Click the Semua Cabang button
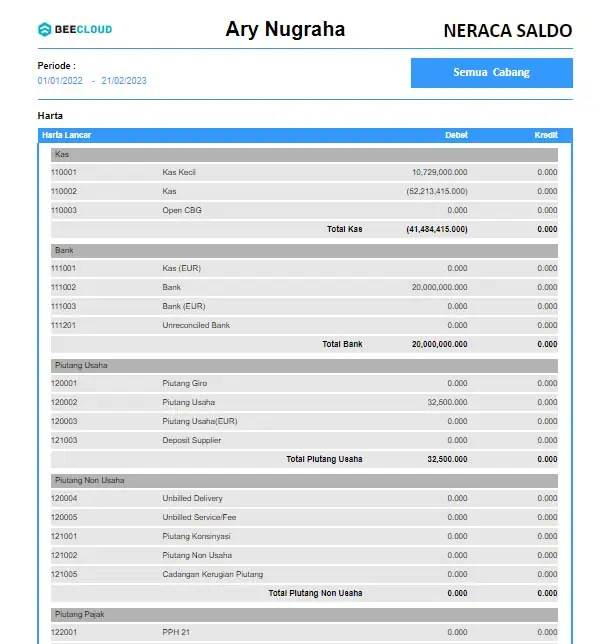Viewport: 610px width, 644px height. click(x=491, y=73)
